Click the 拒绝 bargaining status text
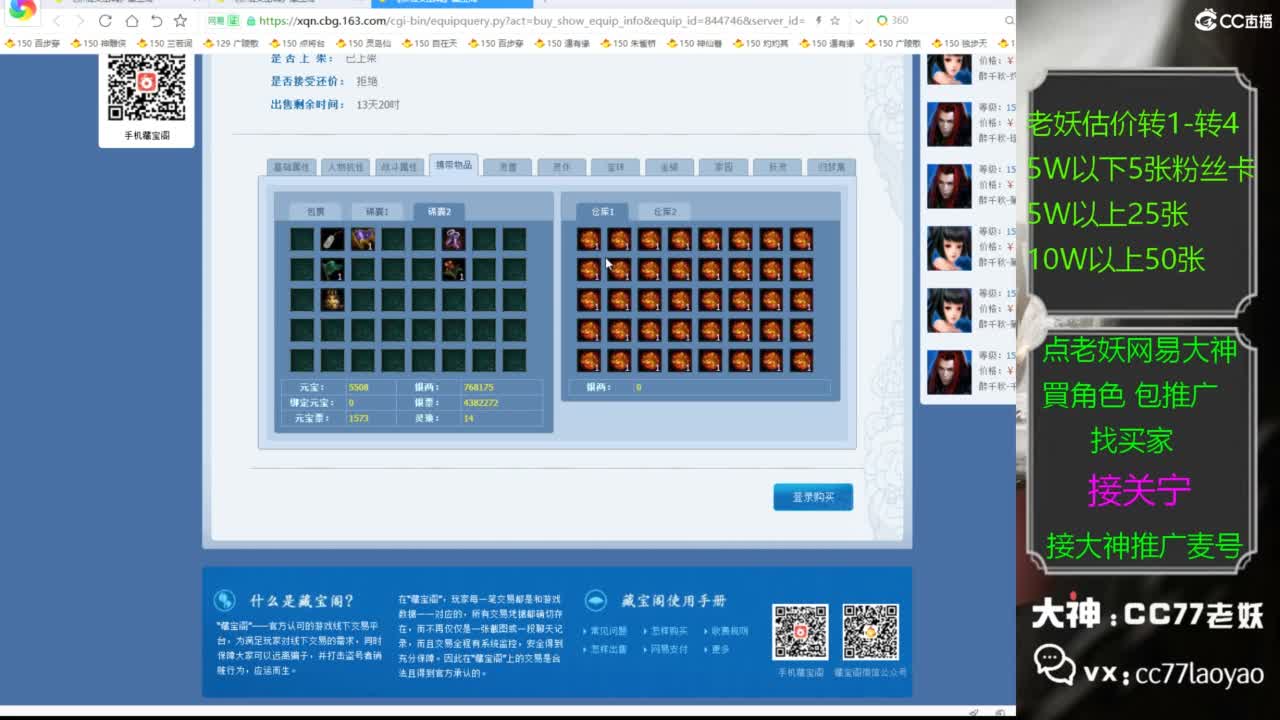The height and width of the screenshot is (720, 1280). coord(367,81)
